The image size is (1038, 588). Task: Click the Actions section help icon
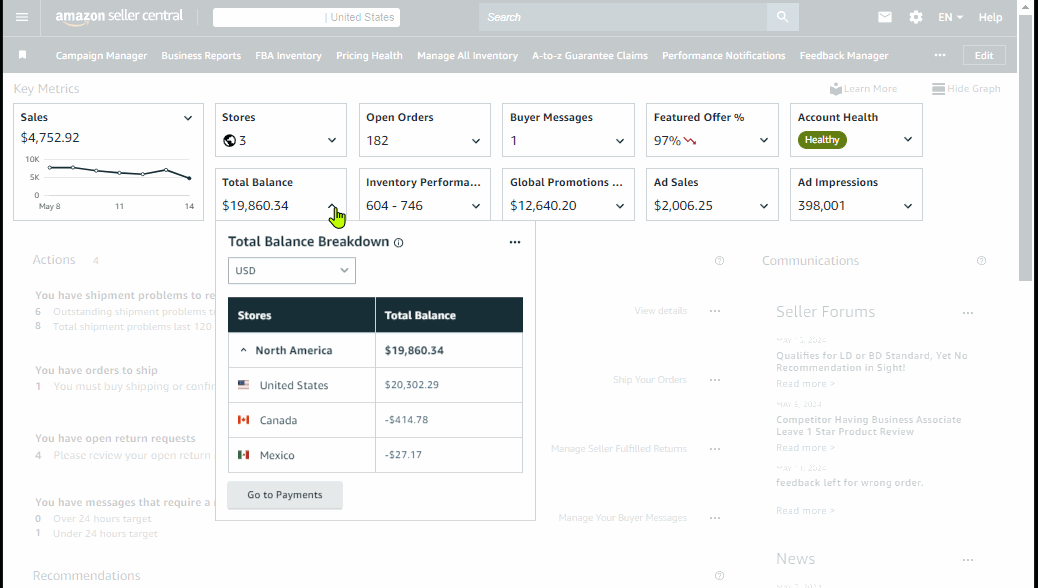pyautogui.click(x=720, y=261)
